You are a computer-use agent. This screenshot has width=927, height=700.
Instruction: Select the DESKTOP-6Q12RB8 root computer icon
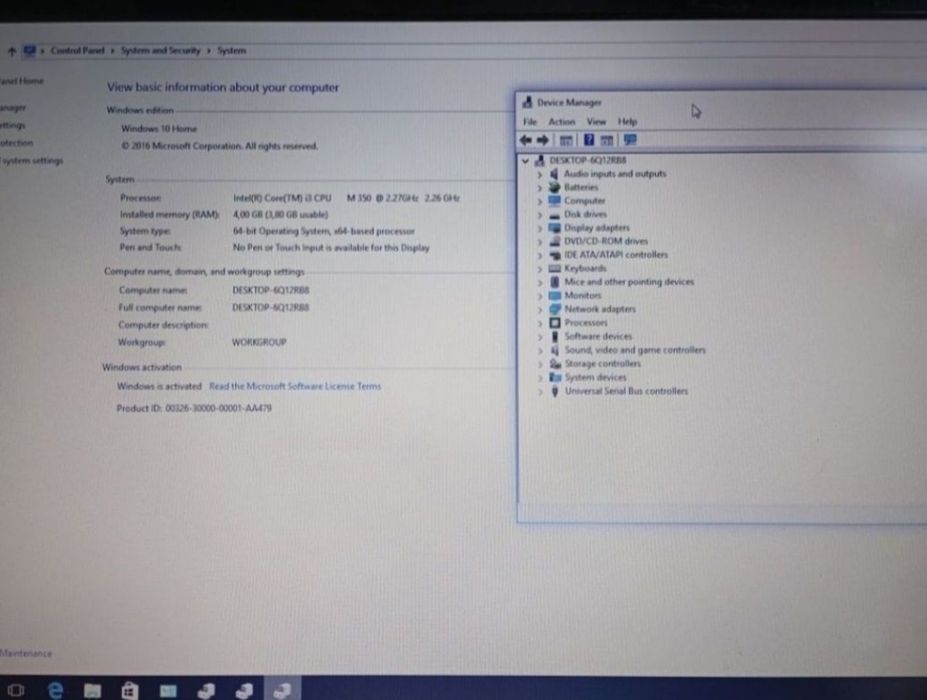point(539,160)
